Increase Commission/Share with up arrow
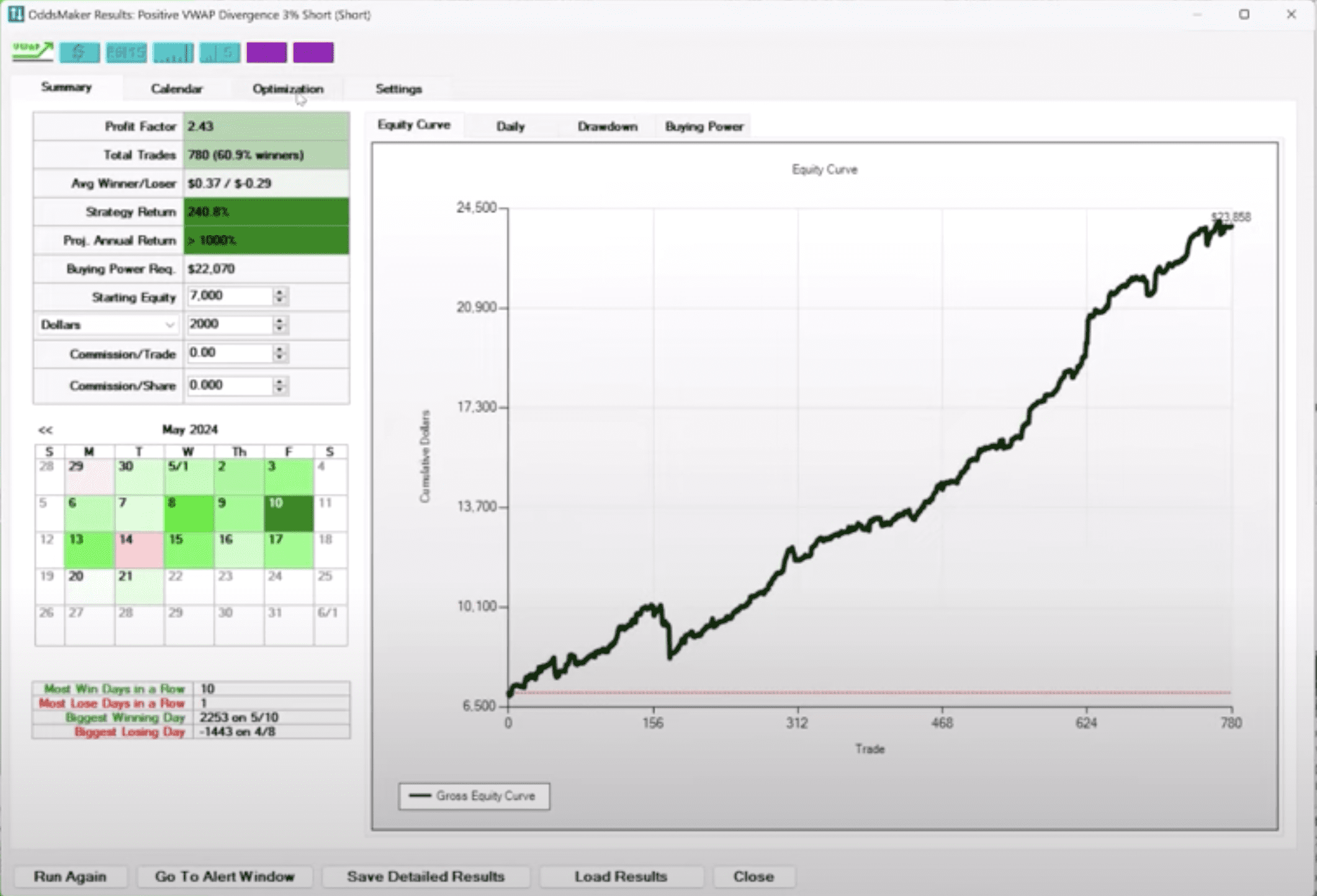The width and height of the screenshot is (1317, 896). click(x=280, y=381)
